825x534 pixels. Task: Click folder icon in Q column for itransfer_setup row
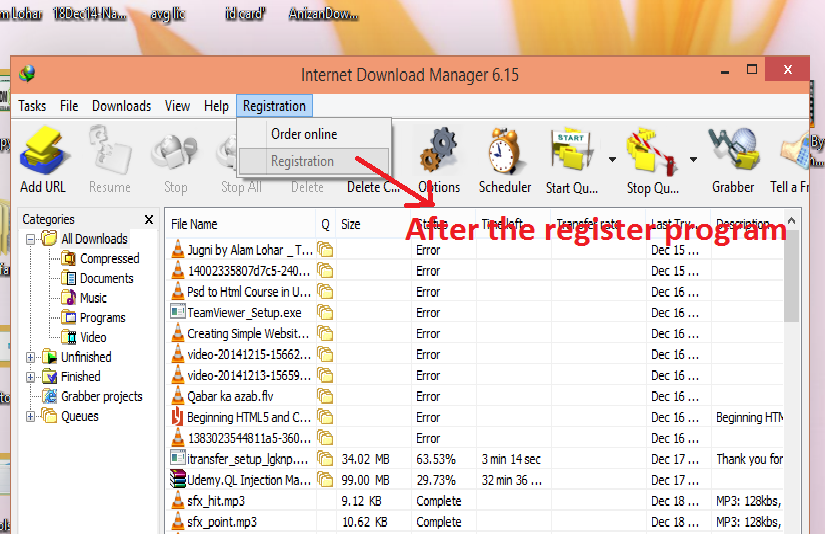click(x=325, y=459)
